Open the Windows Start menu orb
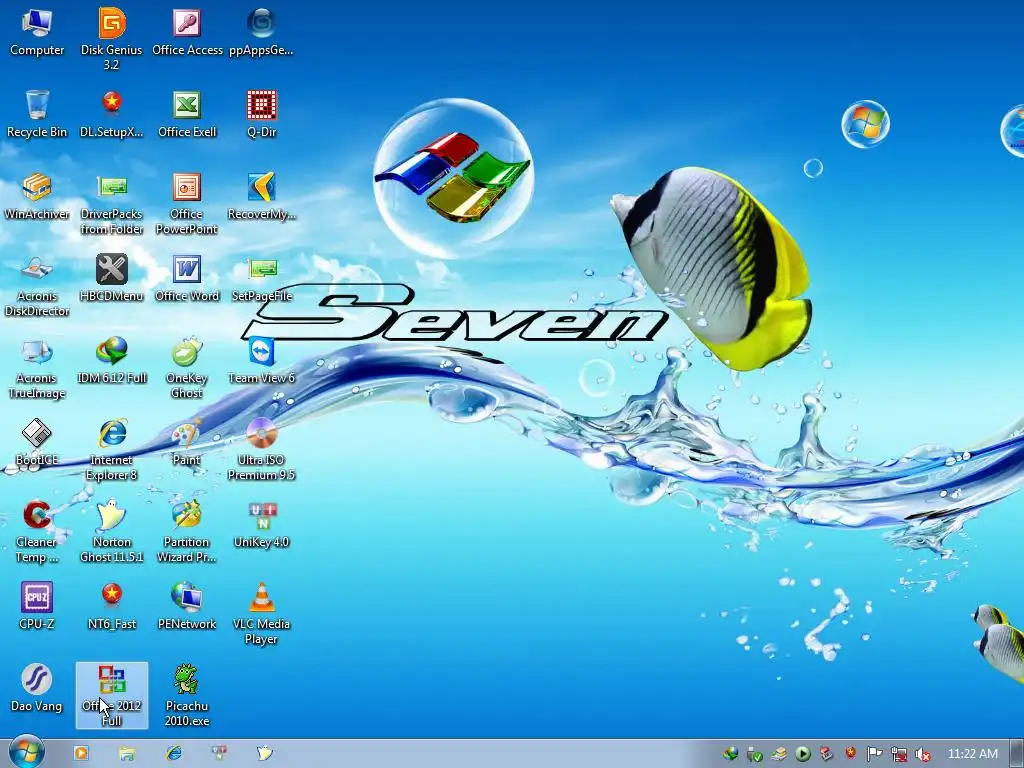Screen dimensions: 1024x768 [26, 753]
